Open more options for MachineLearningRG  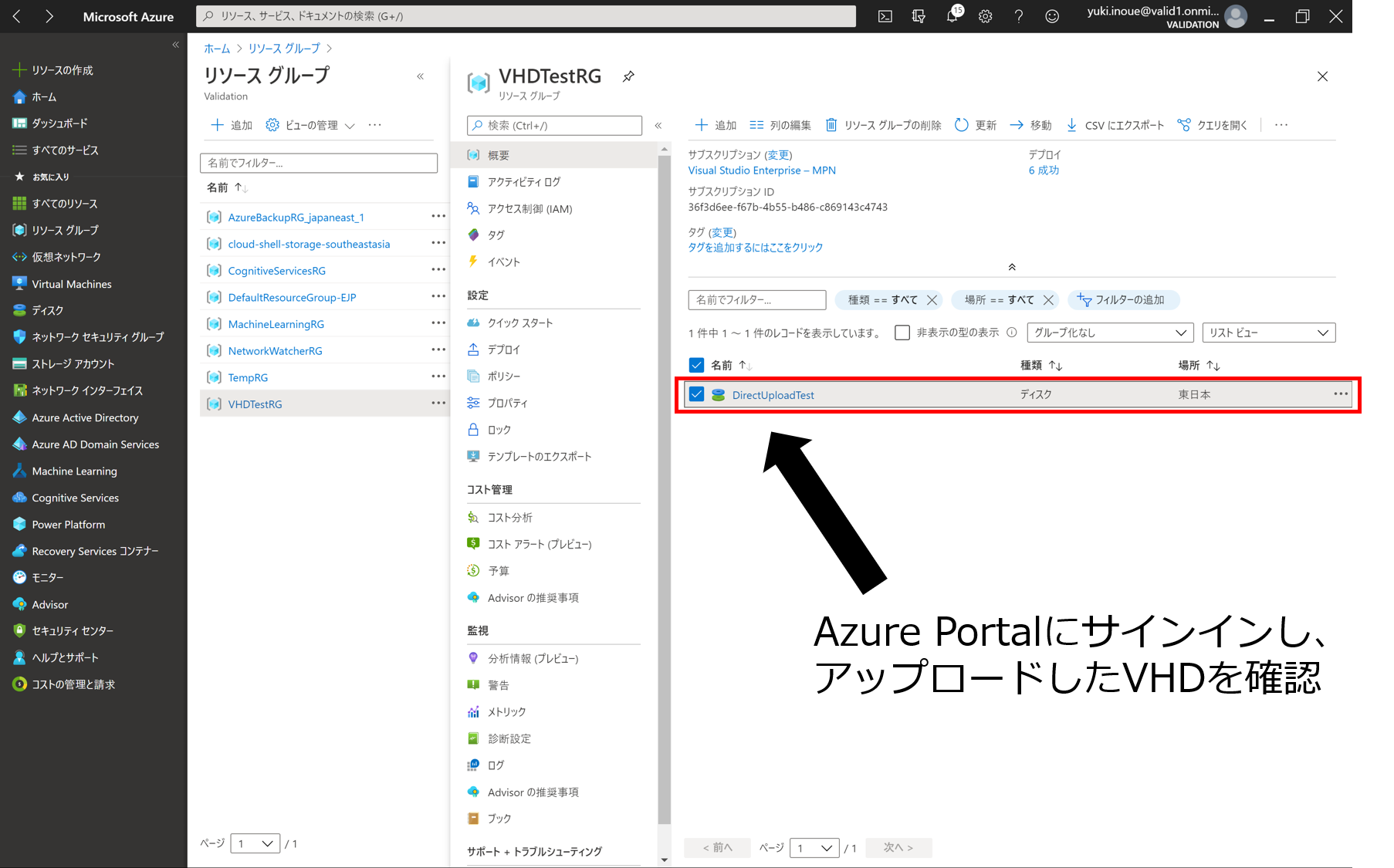pyautogui.click(x=438, y=323)
